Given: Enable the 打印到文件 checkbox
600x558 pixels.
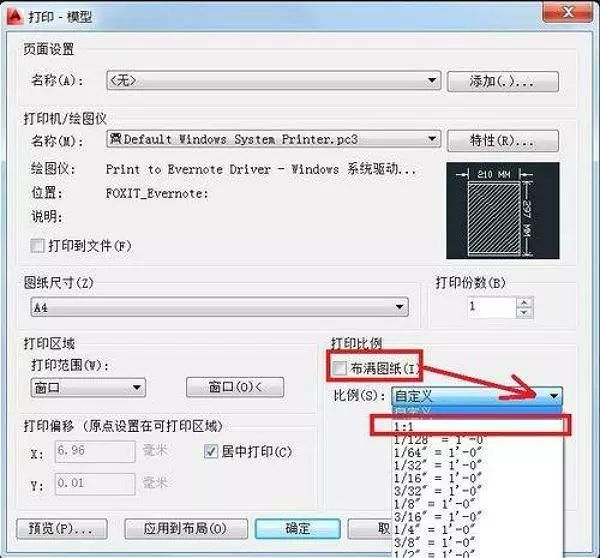Looking at the screenshot, I should (37, 245).
